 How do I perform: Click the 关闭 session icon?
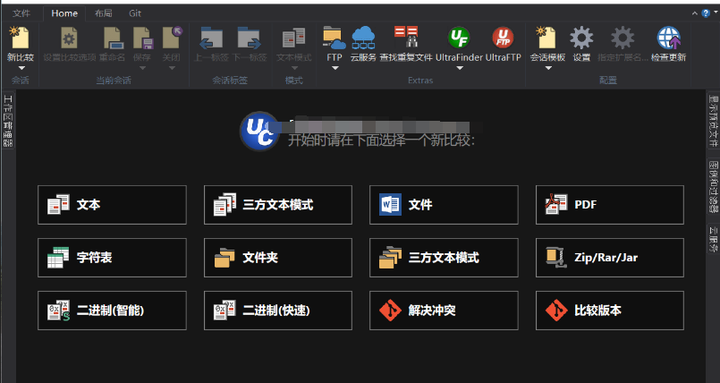[172, 38]
